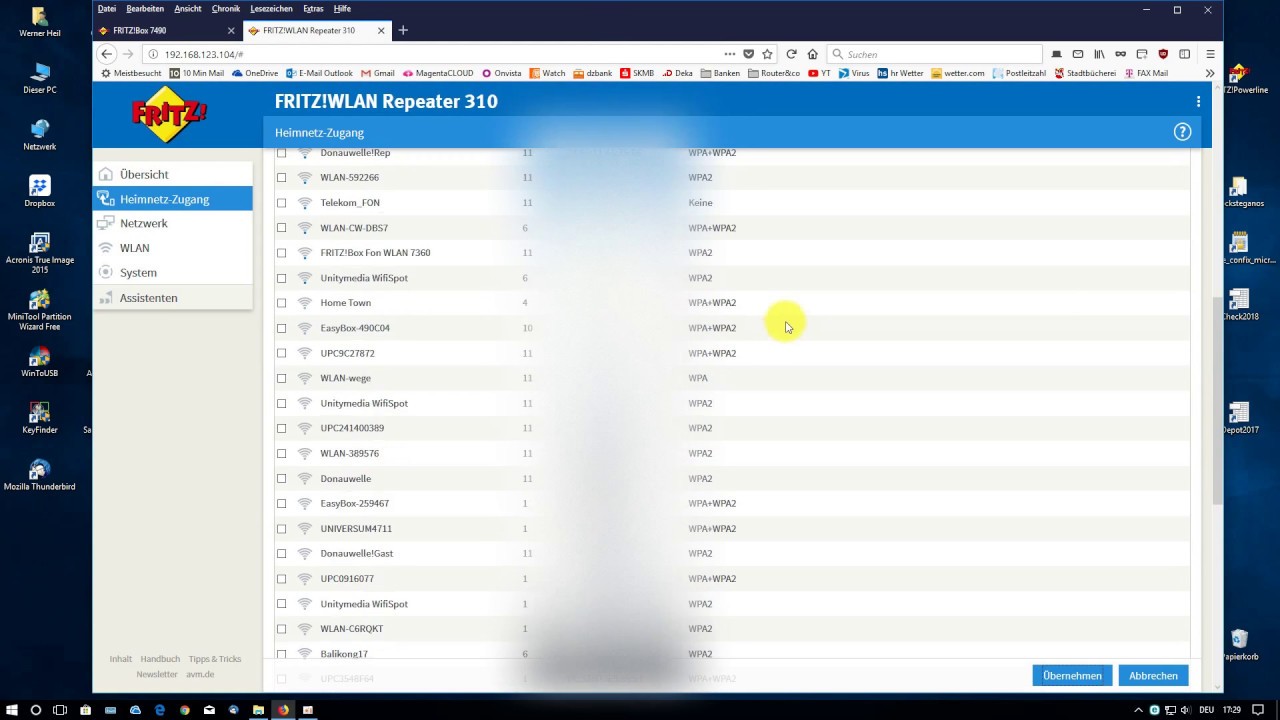The image size is (1280, 720).
Task: Switch to FRITZ!Box 7490 tab
Action: (167, 30)
